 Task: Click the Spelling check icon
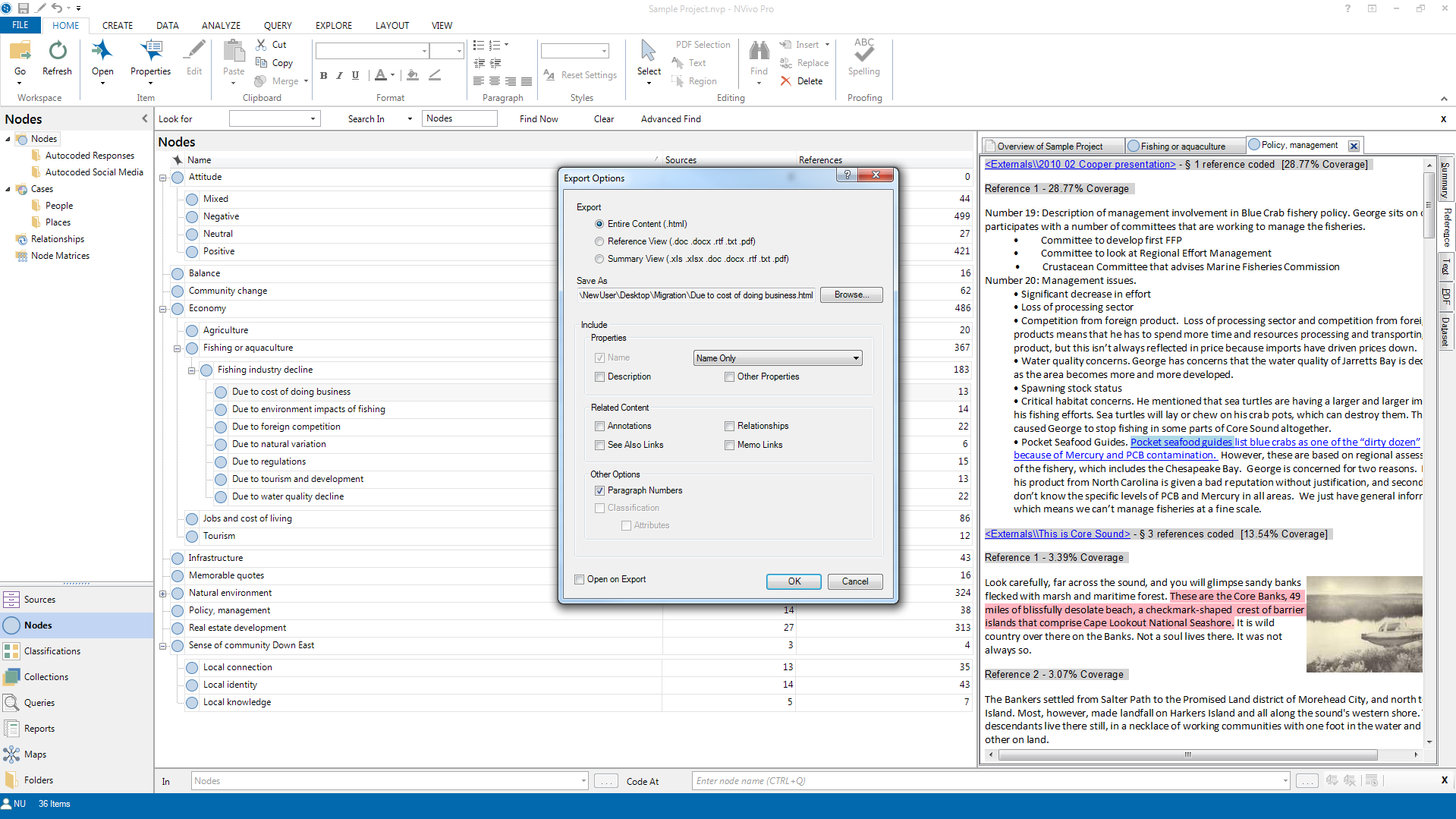[864, 50]
